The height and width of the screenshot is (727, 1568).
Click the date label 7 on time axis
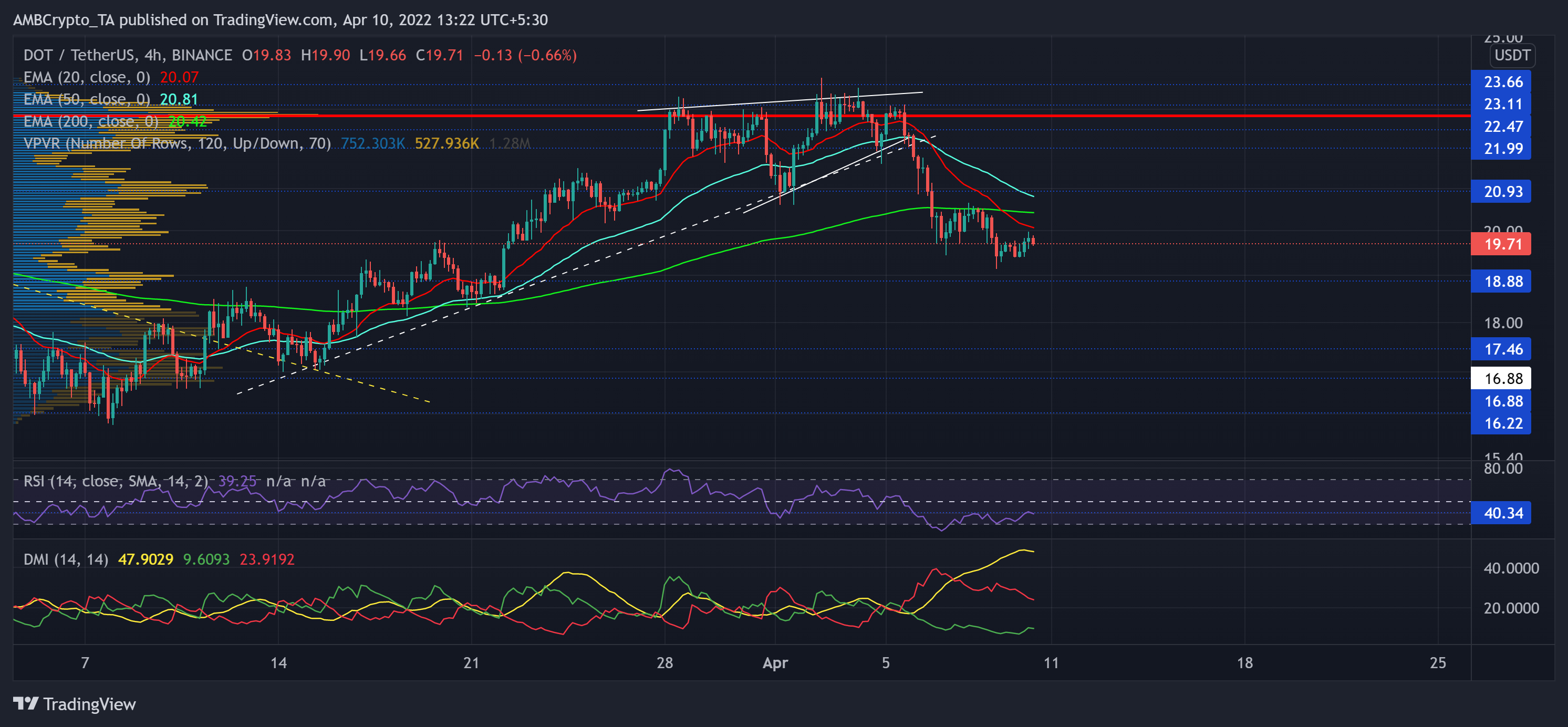pos(85,662)
